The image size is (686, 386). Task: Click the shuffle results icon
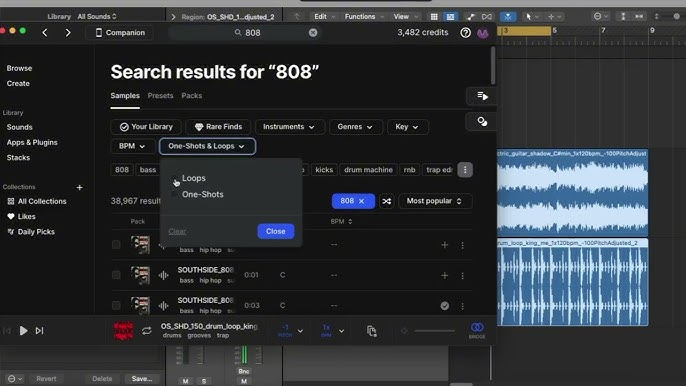point(387,201)
